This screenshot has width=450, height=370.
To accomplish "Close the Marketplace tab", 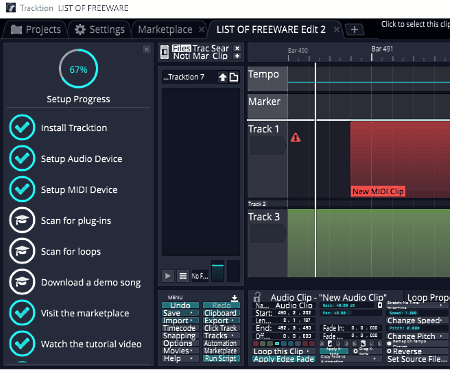I will [201, 30].
